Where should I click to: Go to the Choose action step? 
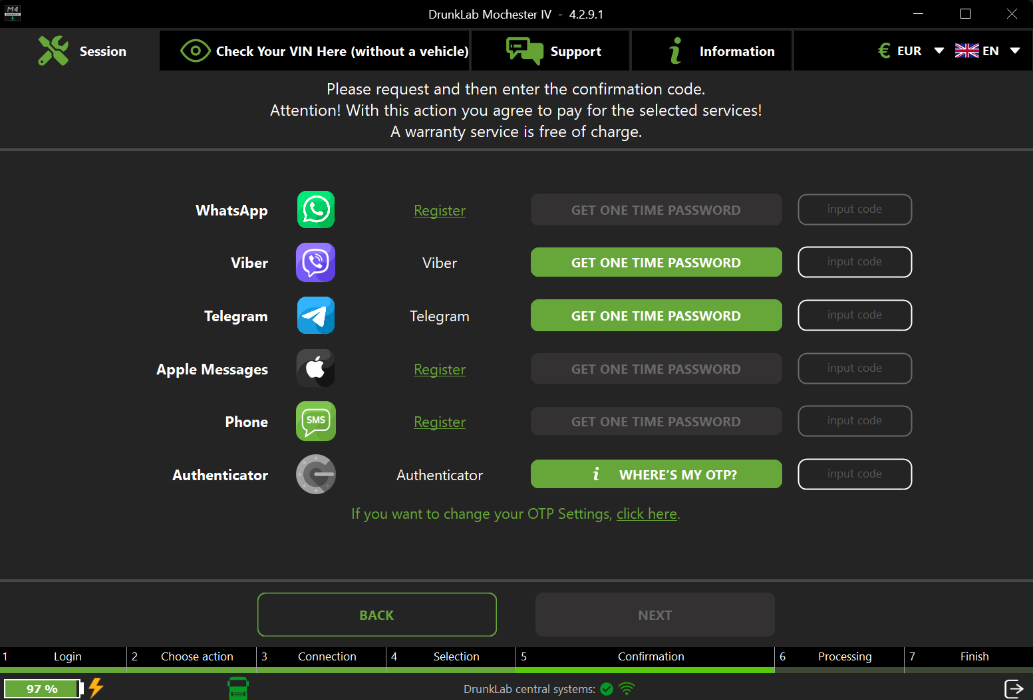196,657
